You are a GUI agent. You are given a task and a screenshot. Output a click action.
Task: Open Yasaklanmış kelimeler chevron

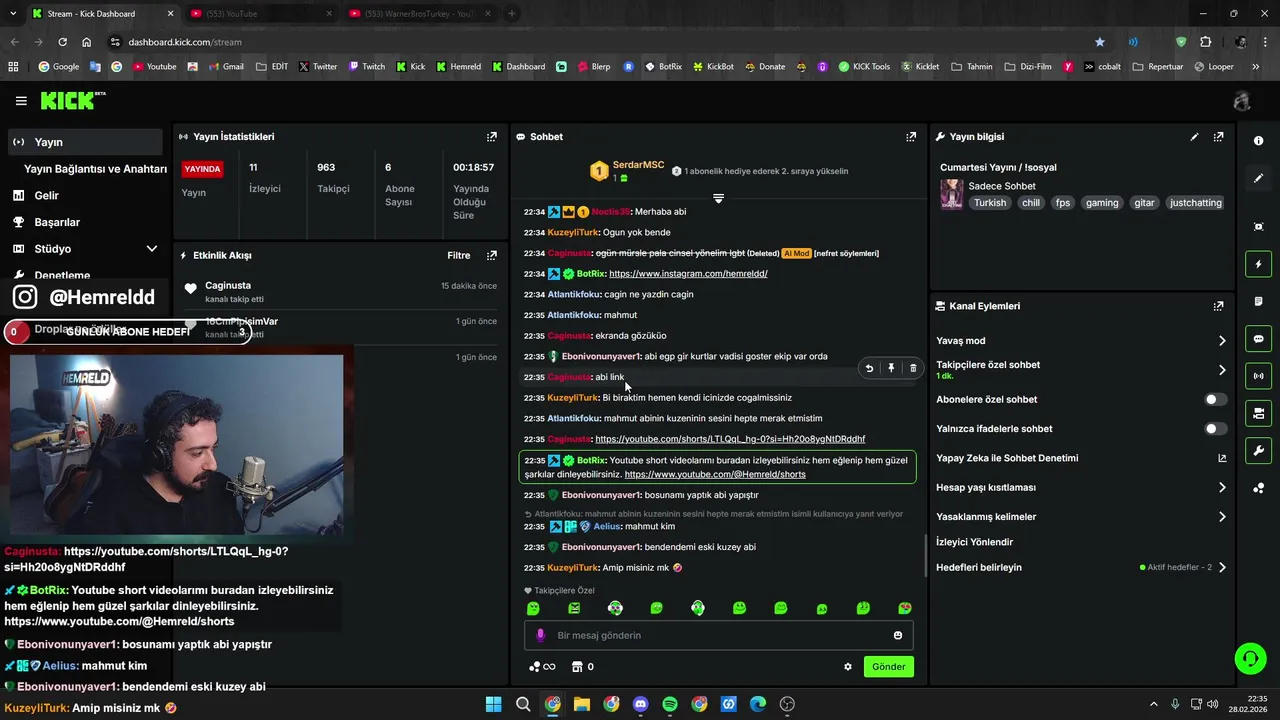coord(1222,517)
